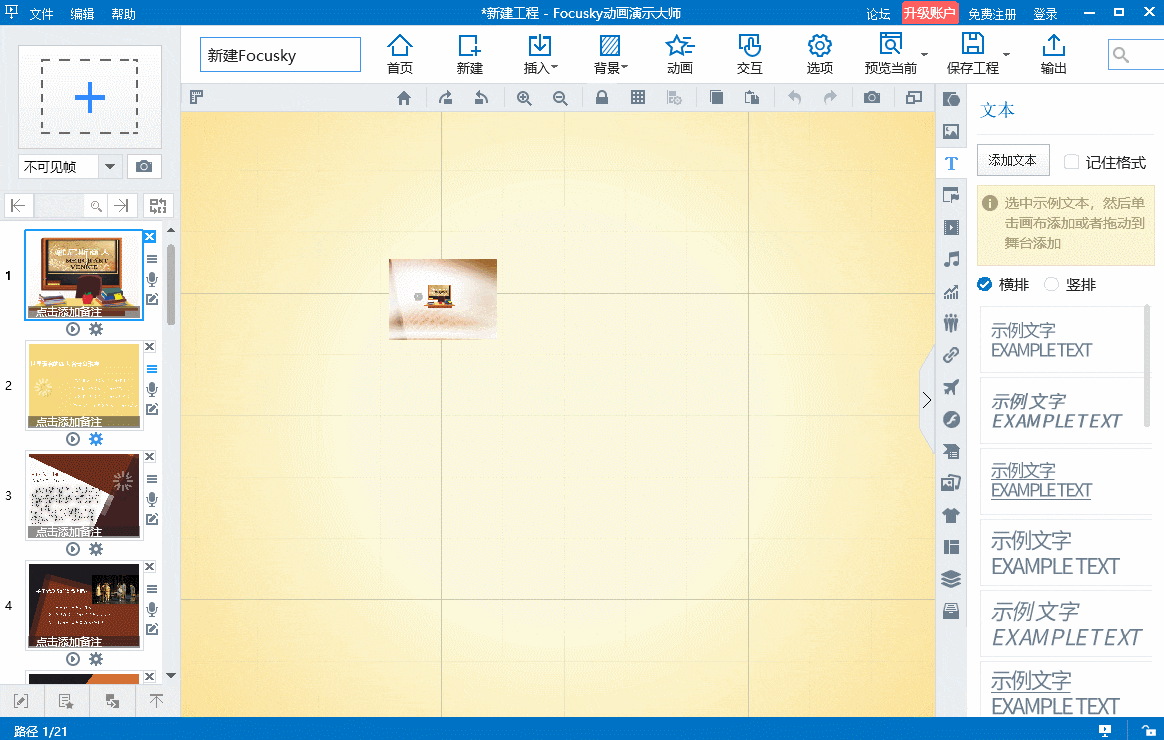Click the 升级账户 upgrade button
Screen dimensions: 1164x740
(x=930, y=14)
